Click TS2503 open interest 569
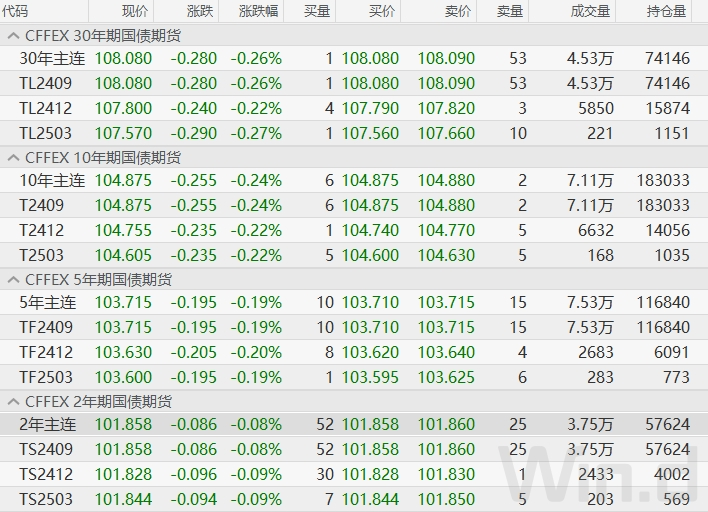The width and height of the screenshot is (708, 512). pyautogui.click(x=676, y=499)
